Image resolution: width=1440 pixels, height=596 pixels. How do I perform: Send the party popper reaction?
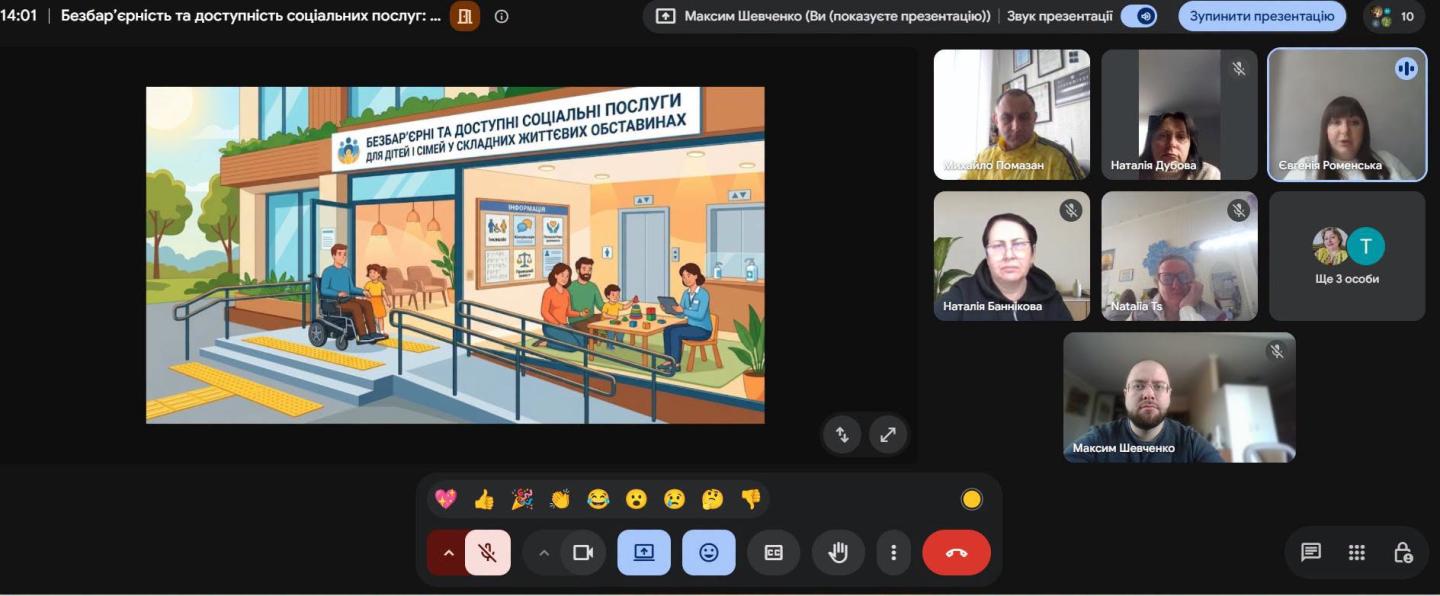522,499
